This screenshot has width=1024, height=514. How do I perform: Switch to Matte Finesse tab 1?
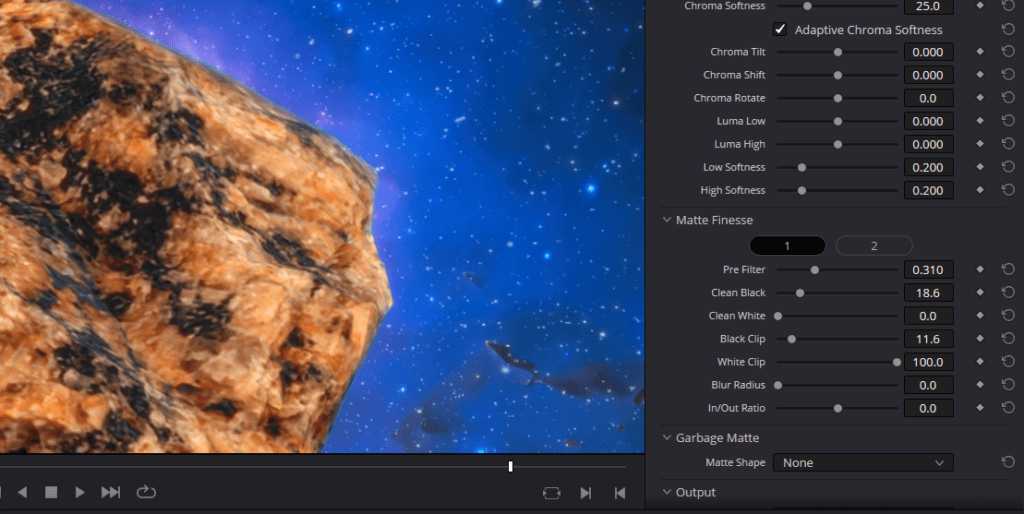788,246
